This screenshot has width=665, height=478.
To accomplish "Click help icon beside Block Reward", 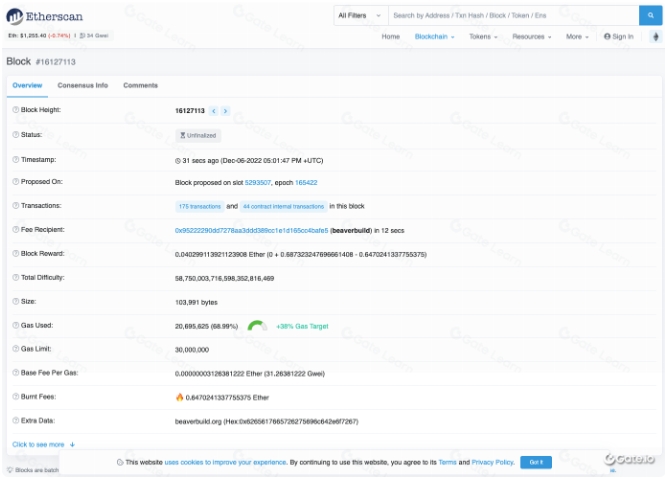I will [16, 253].
